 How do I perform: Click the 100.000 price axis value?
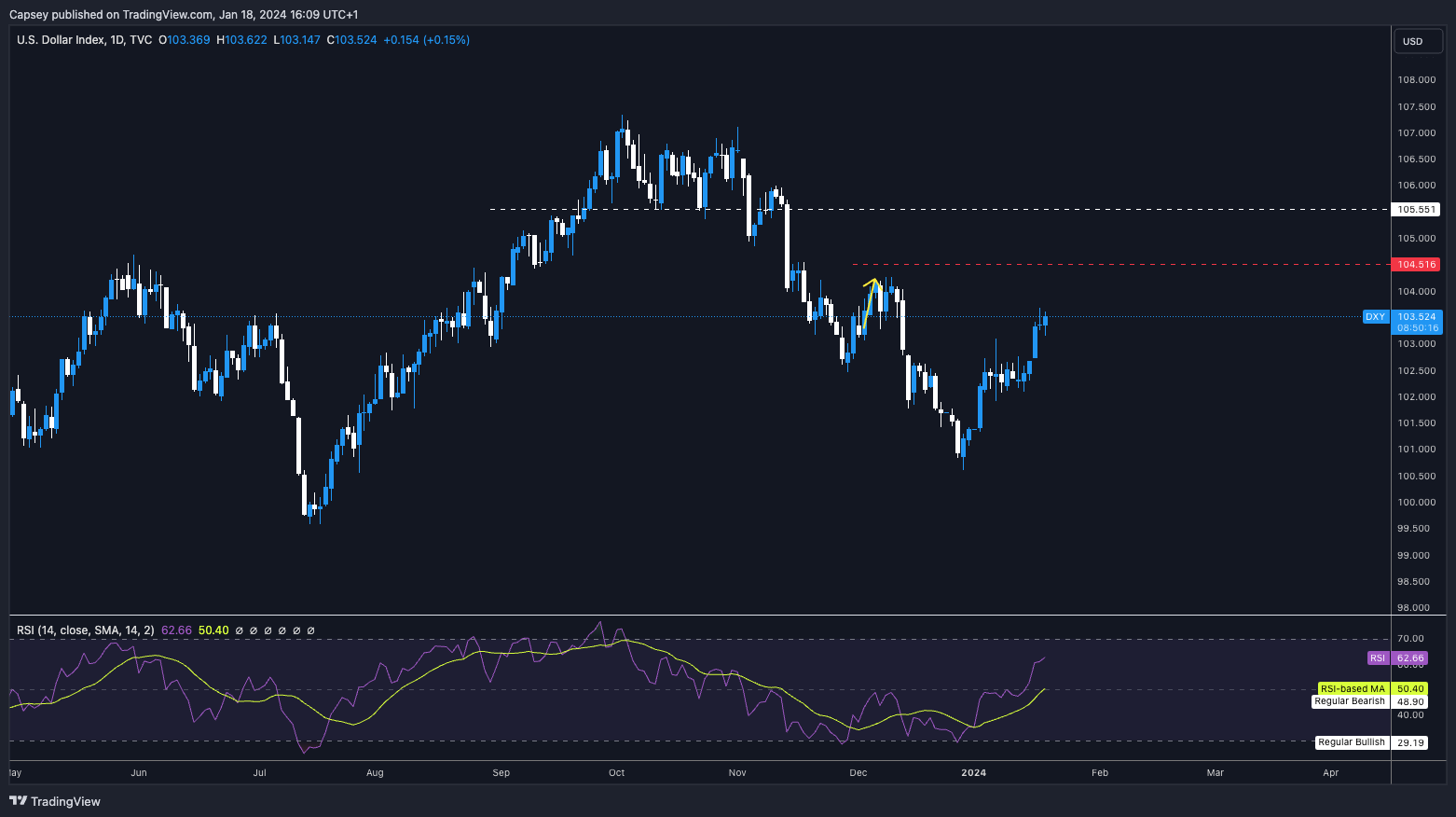pos(1416,503)
